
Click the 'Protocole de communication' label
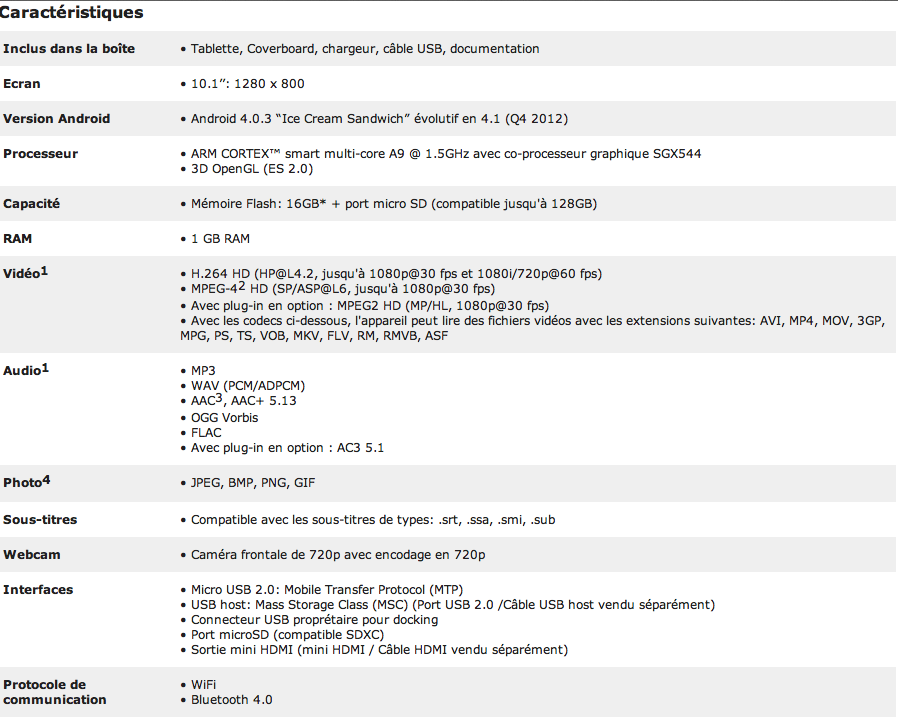(54, 692)
